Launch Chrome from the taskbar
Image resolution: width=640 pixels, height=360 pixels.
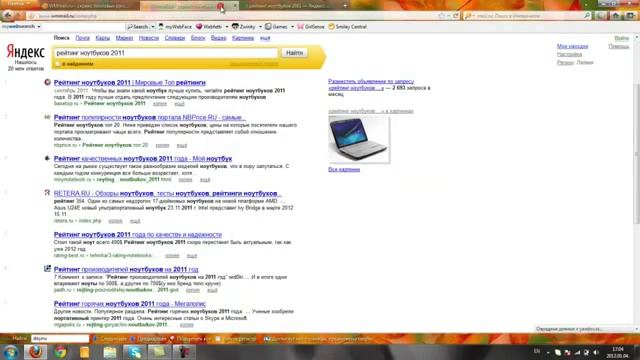(x=60, y=352)
